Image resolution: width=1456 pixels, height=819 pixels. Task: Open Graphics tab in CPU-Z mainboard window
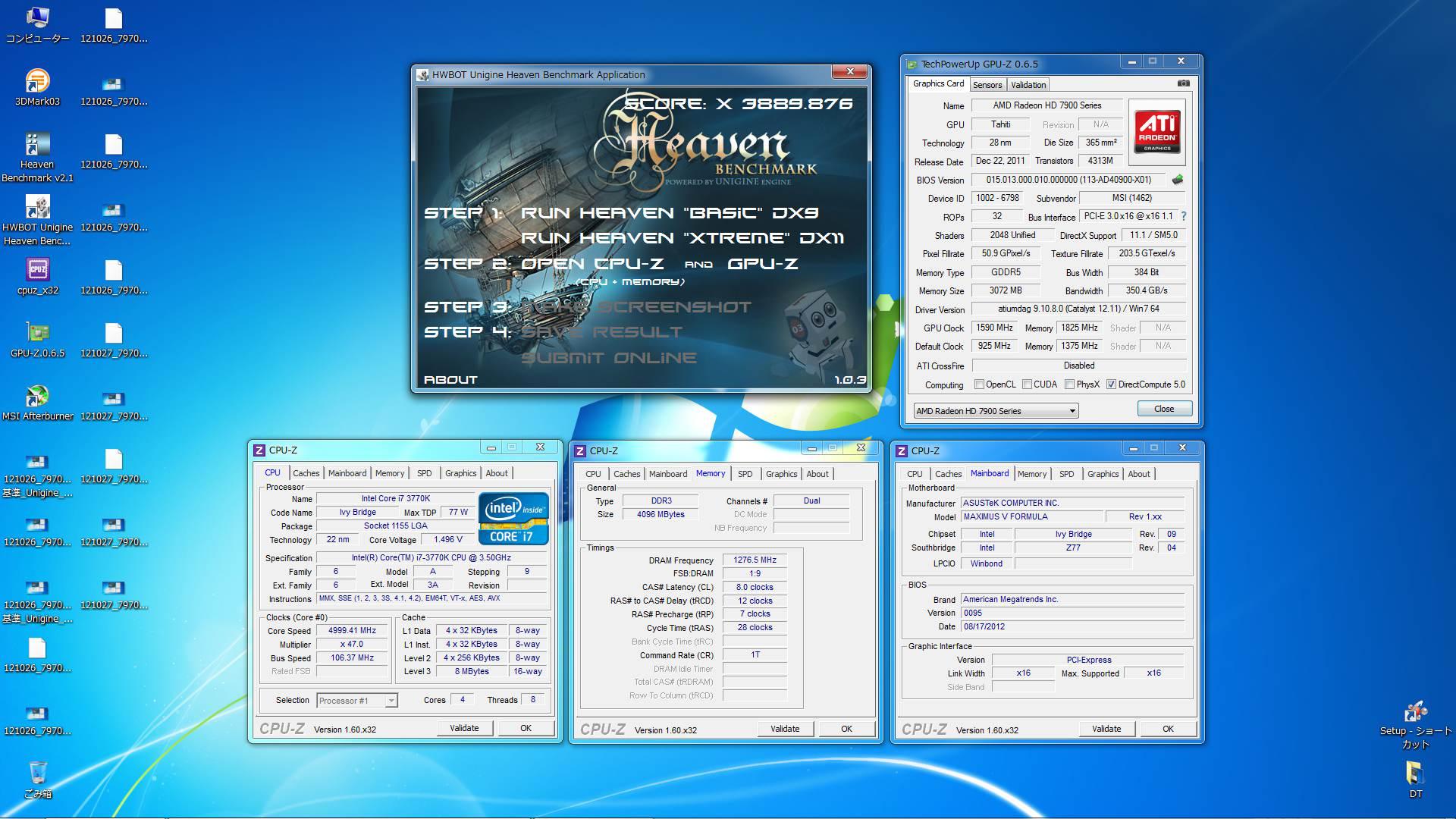coord(1103,474)
